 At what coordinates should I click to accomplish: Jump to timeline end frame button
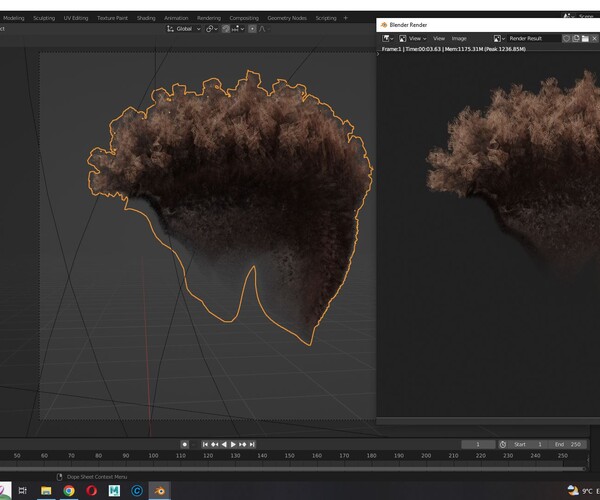click(252, 444)
